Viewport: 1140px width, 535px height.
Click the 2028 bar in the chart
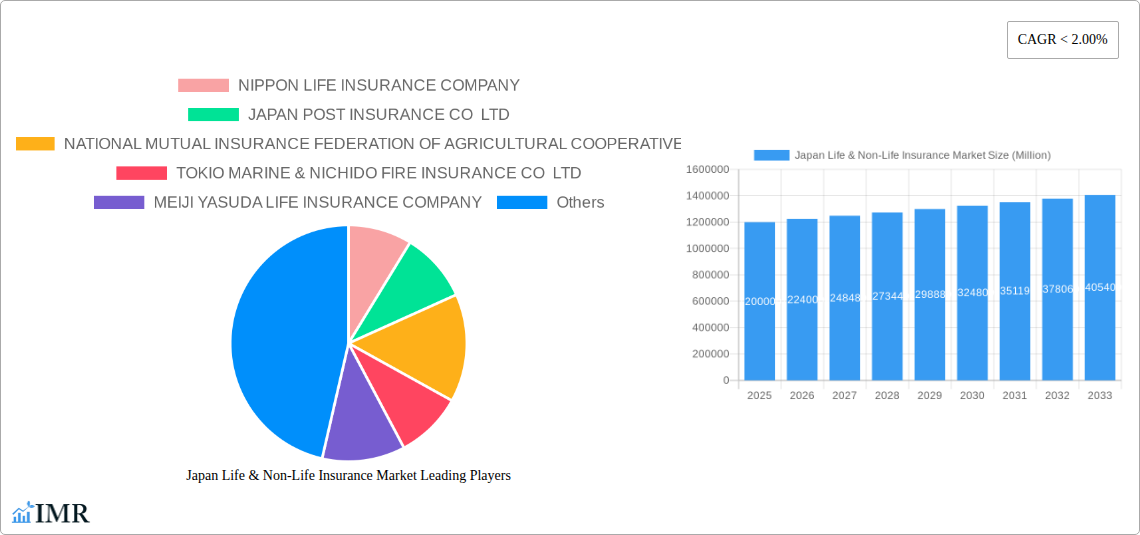pyautogui.click(x=887, y=297)
